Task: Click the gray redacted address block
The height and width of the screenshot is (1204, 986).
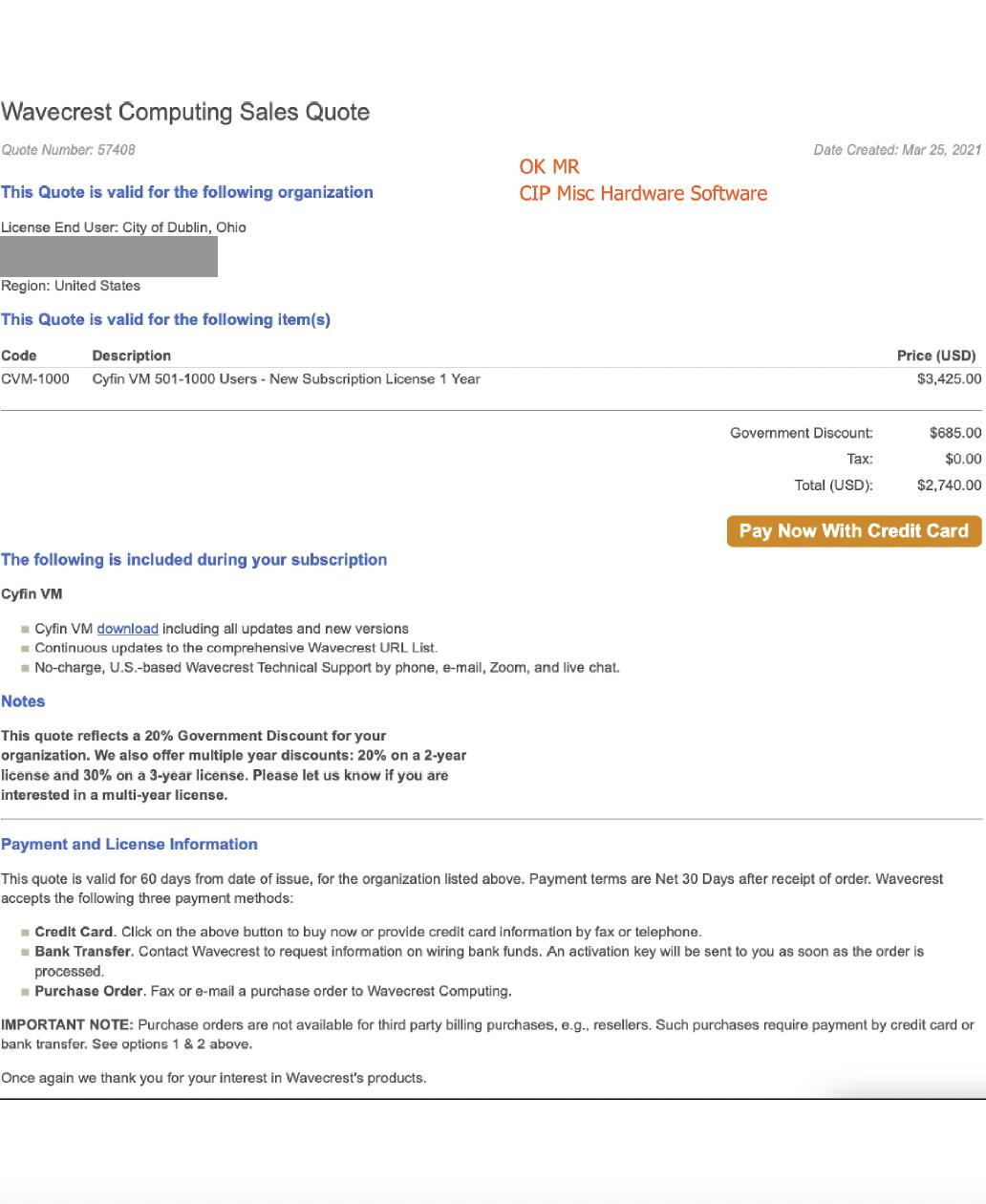Action: 109,257
